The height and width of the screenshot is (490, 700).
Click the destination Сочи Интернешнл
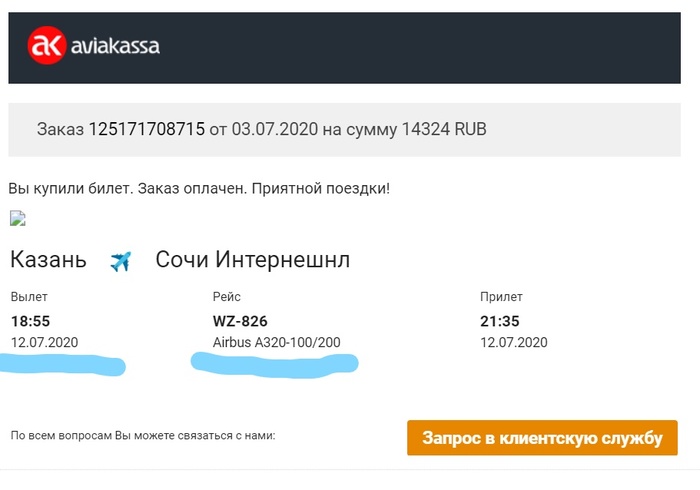(253, 260)
